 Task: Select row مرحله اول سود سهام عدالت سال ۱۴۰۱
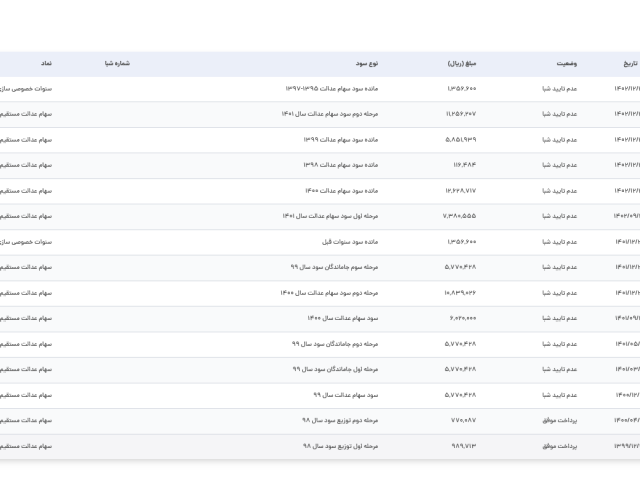pyautogui.click(x=329, y=216)
